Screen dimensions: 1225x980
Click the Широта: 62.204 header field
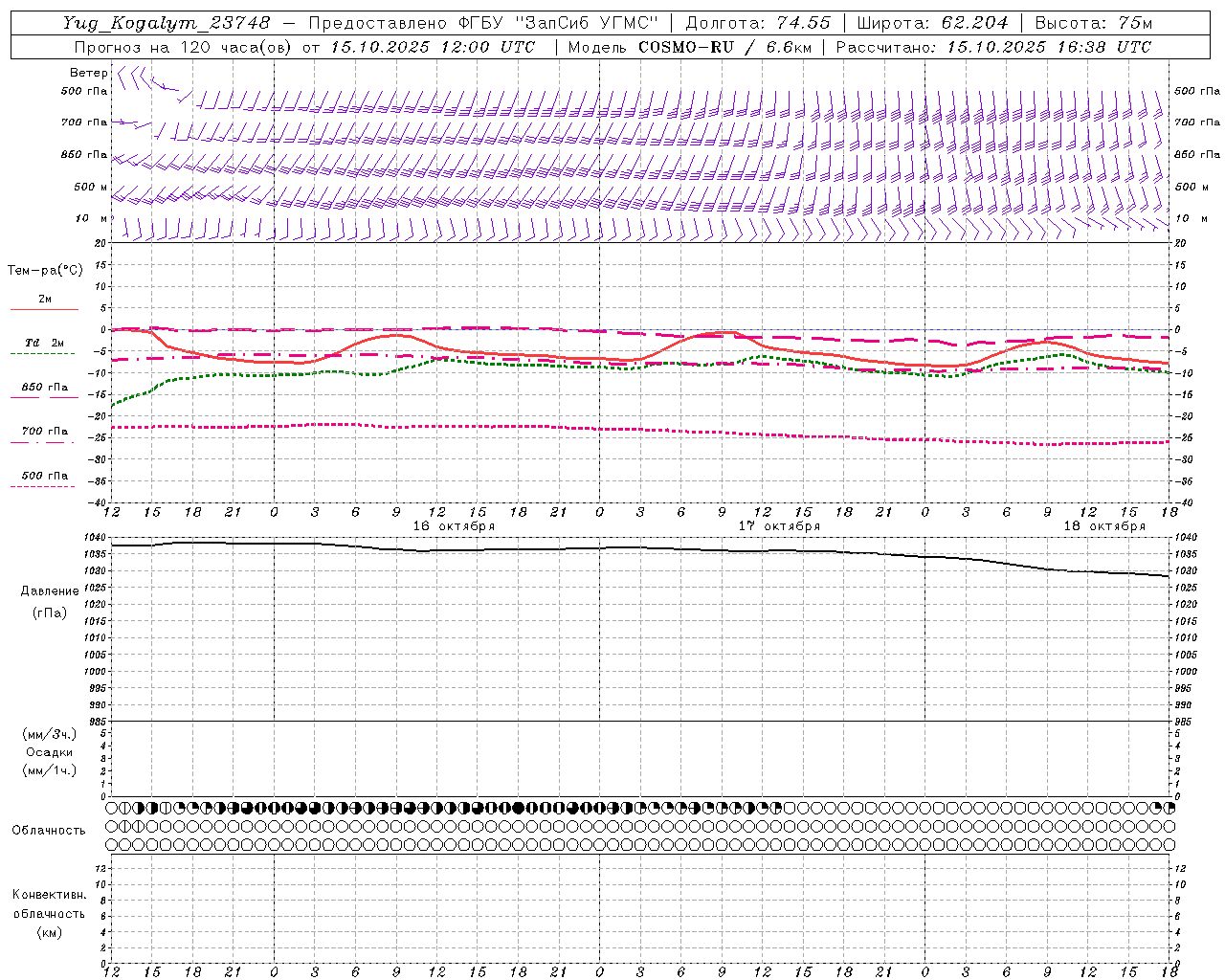coord(932,23)
